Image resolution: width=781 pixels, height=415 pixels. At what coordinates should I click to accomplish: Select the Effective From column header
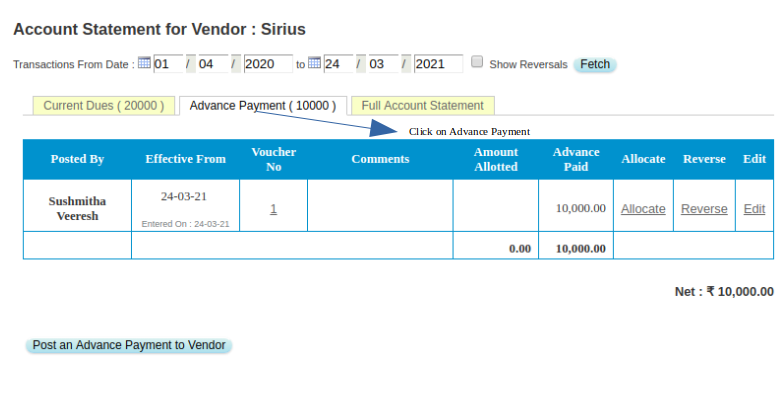pos(185,159)
